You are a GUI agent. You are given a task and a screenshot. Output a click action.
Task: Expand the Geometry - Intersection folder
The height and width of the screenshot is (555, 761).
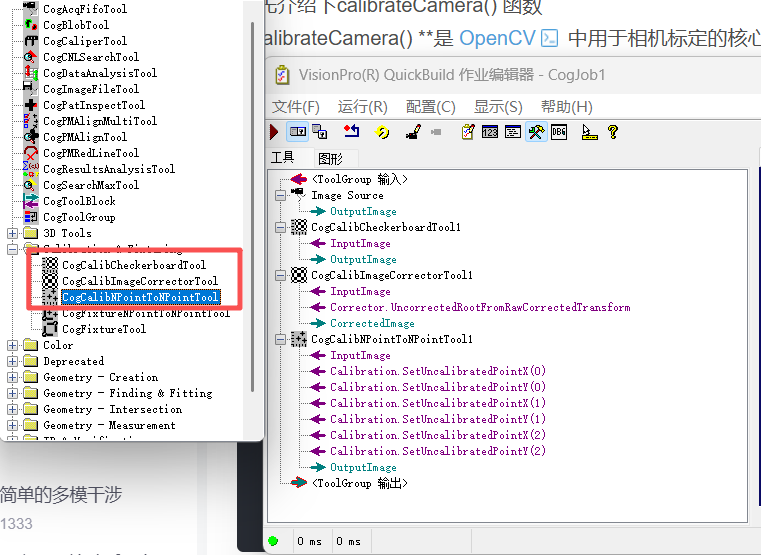click(13, 409)
